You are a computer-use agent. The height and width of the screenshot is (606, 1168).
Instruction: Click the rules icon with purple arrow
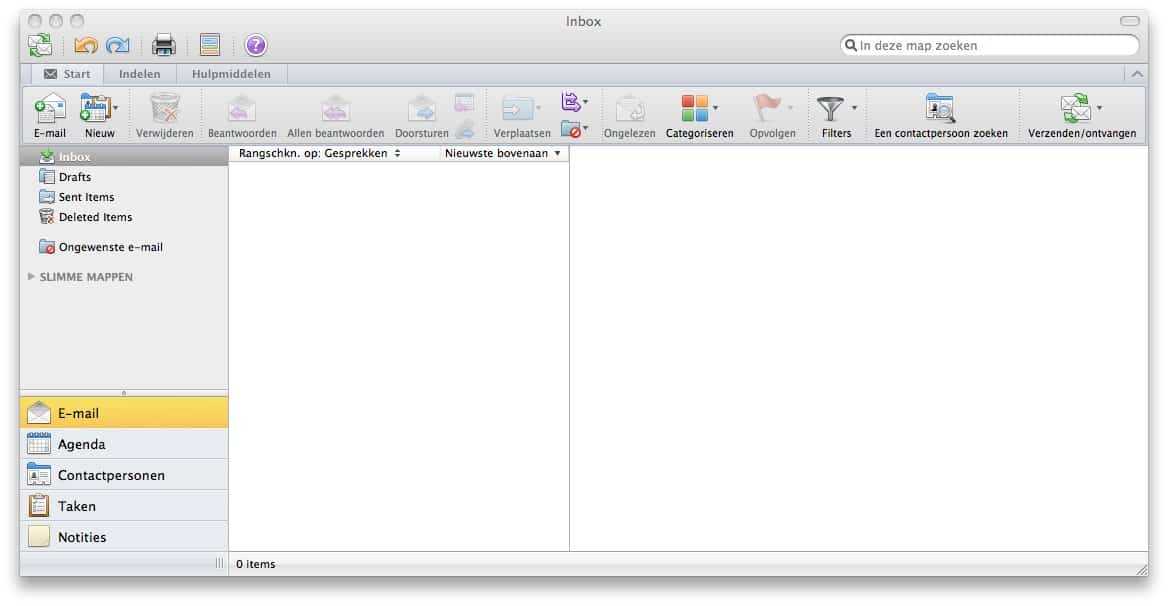[x=571, y=101]
